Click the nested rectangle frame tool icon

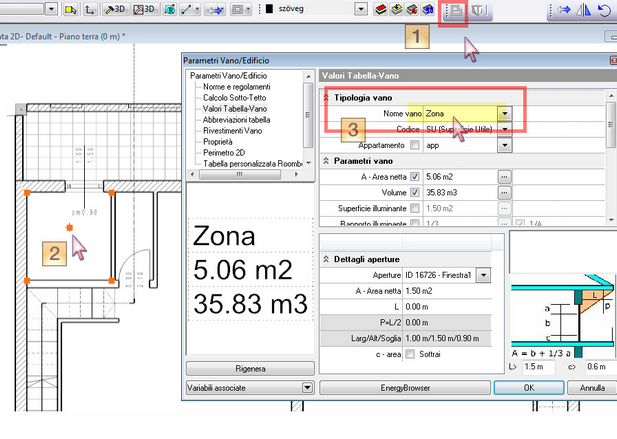tap(237, 9)
